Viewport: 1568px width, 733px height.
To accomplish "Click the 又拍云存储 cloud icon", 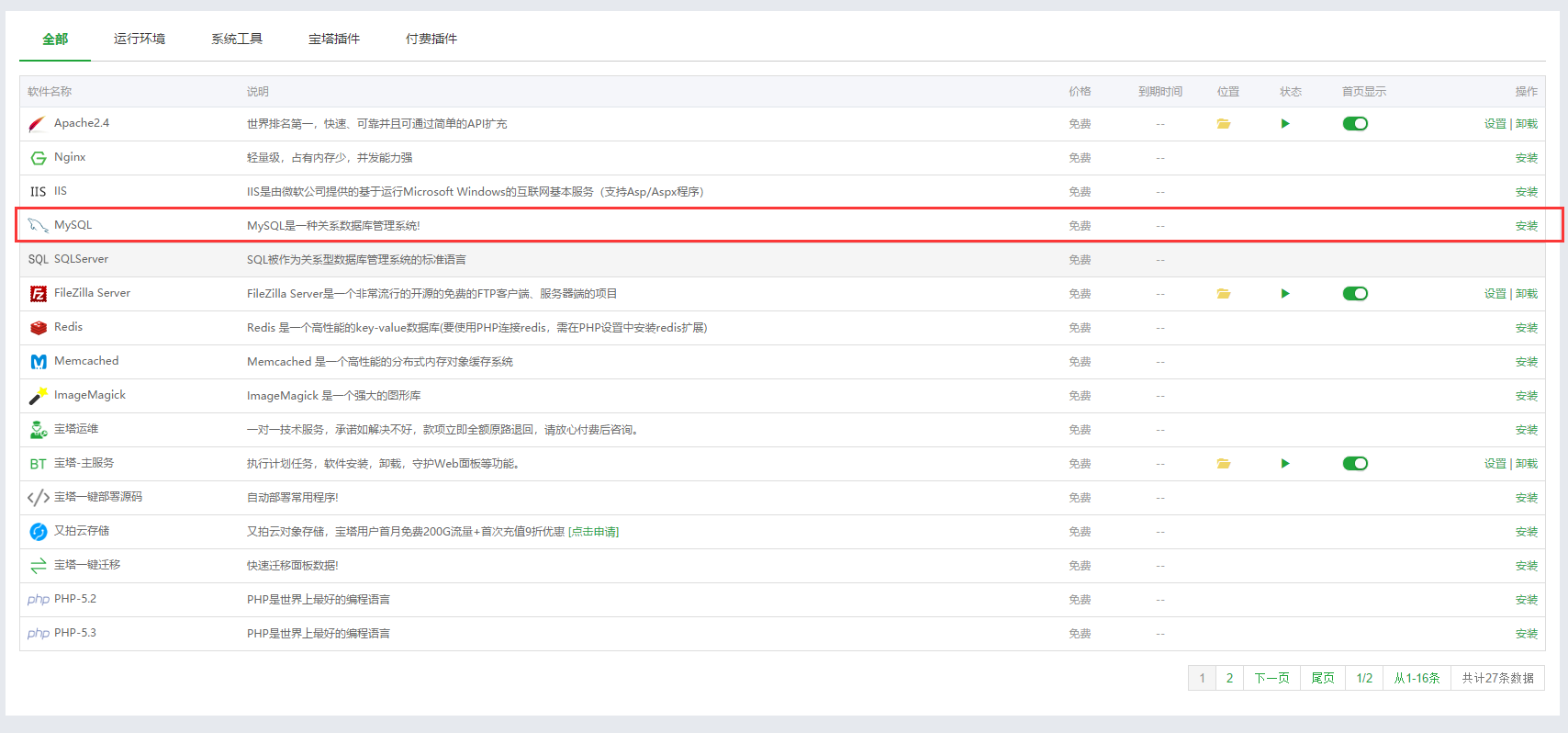I will [x=38, y=532].
